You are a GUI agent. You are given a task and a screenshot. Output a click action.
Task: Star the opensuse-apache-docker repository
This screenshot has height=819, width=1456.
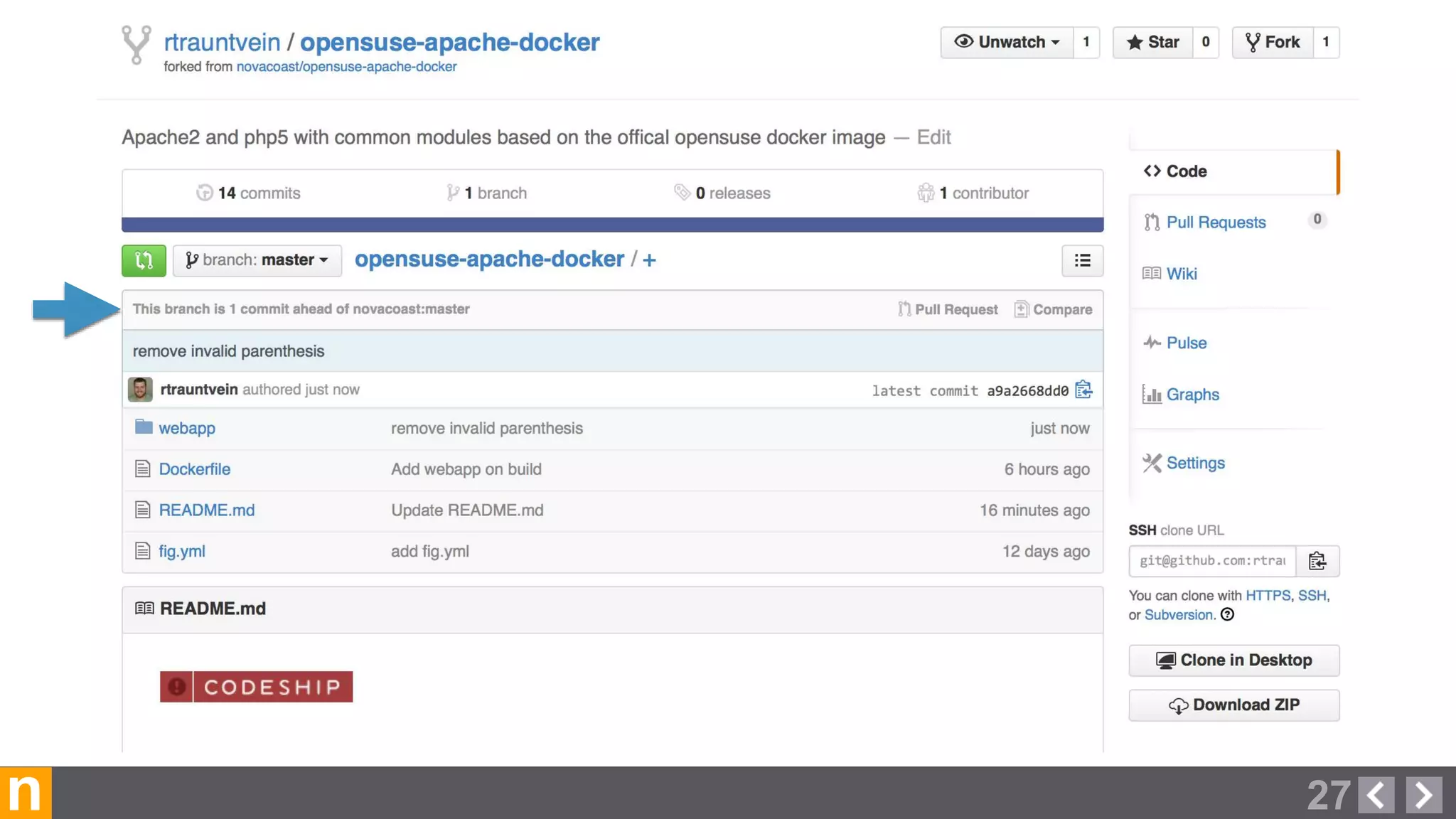(x=1152, y=42)
